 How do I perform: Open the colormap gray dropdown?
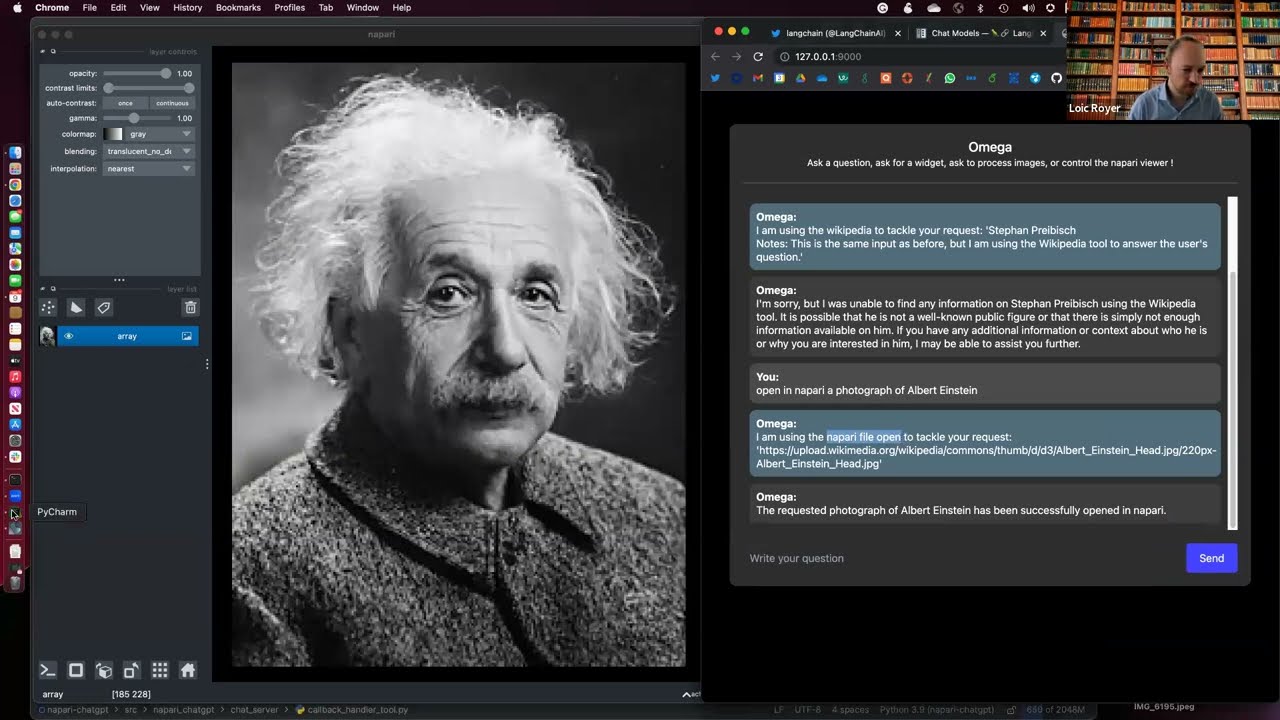tap(149, 133)
